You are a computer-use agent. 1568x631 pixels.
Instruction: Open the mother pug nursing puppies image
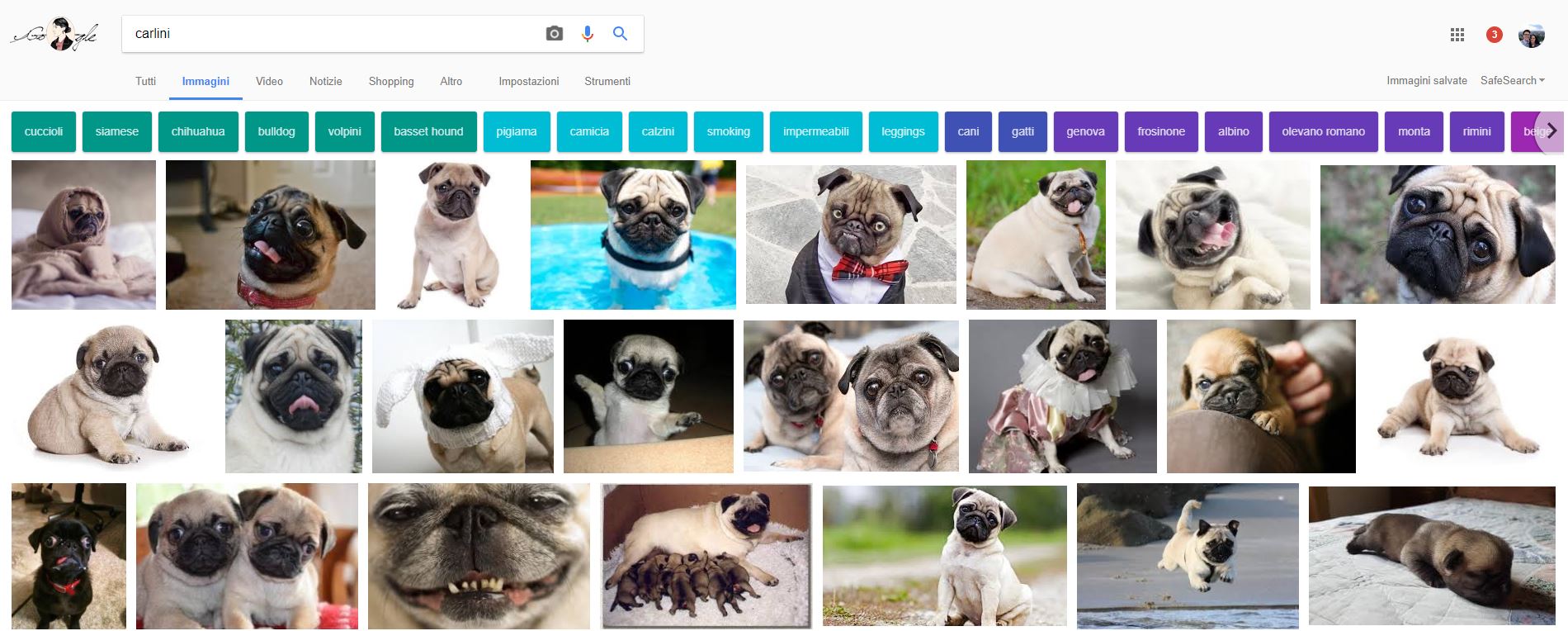point(706,556)
